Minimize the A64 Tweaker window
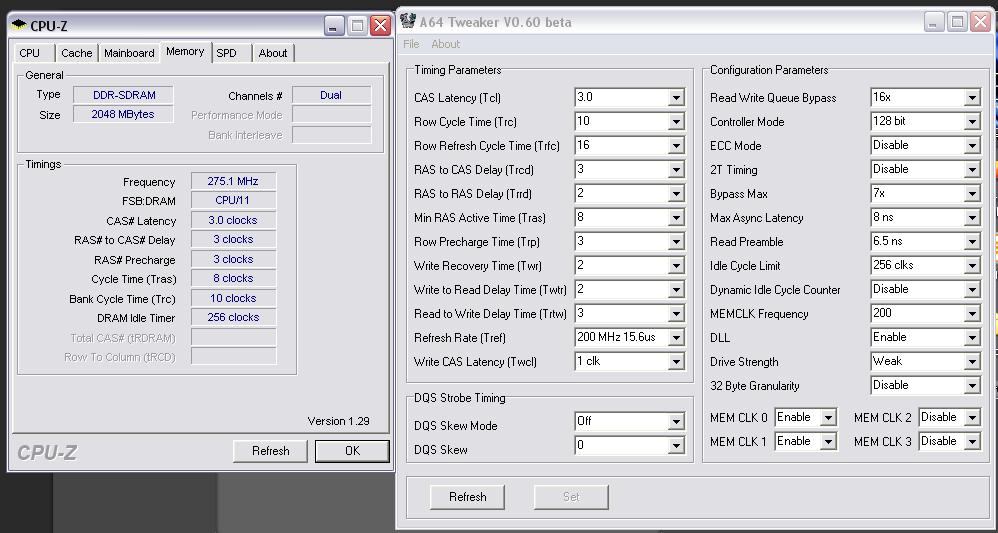Image resolution: width=998 pixels, height=533 pixels. click(x=934, y=22)
